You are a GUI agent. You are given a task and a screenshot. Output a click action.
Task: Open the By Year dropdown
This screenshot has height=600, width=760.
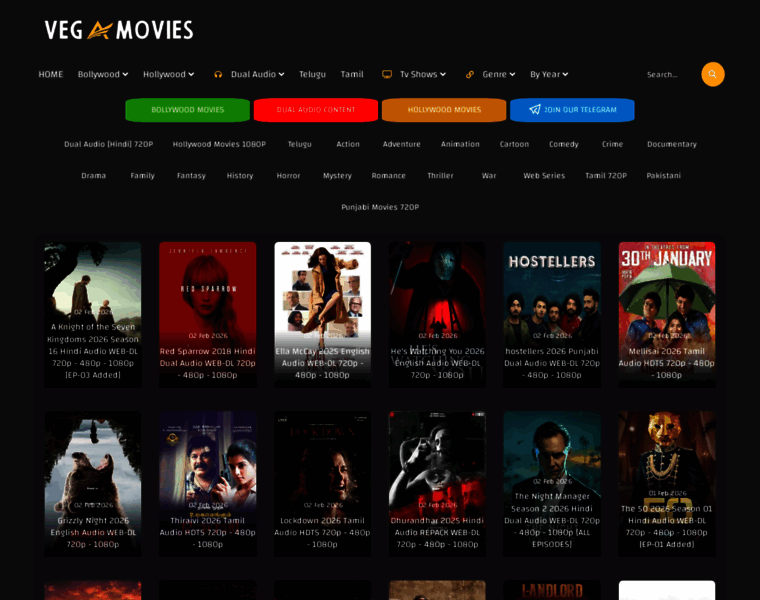tap(549, 74)
